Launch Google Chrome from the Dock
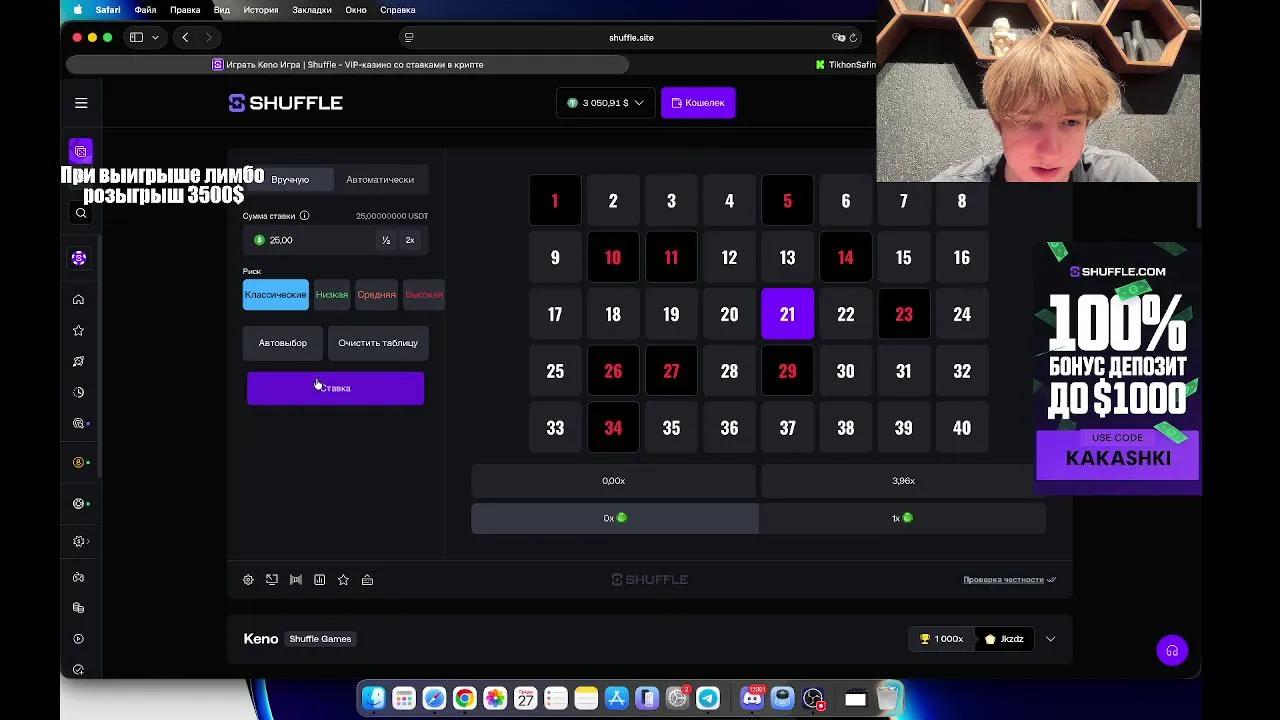This screenshot has height=720, width=1280. [x=464, y=698]
